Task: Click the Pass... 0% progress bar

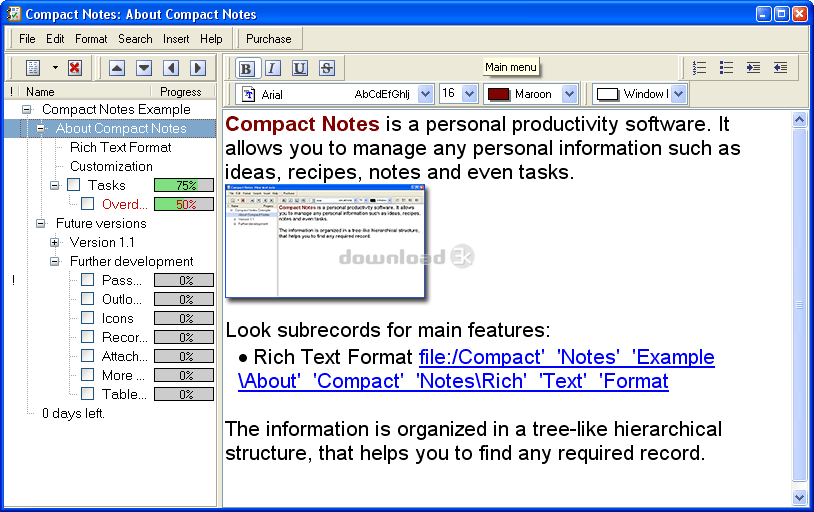Action: (184, 280)
